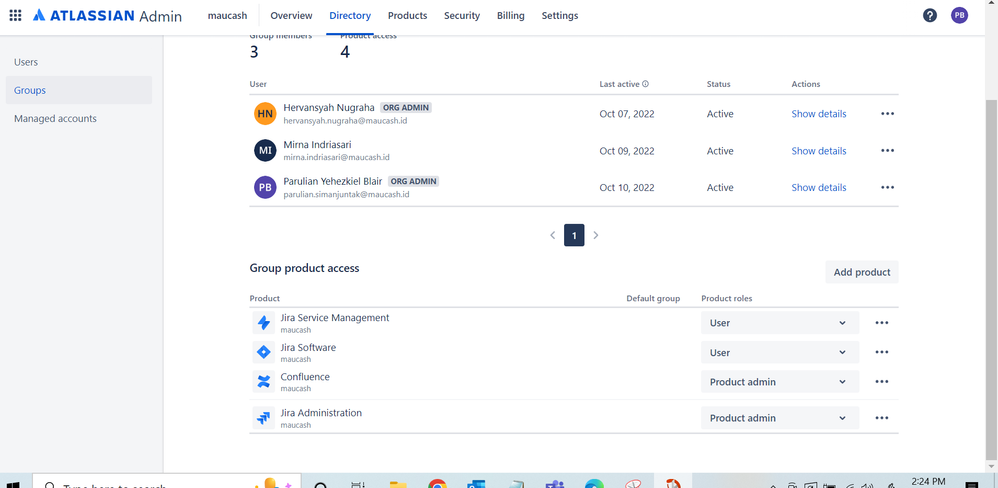Click the Last active info icon
The width and height of the screenshot is (998, 488).
click(645, 84)
